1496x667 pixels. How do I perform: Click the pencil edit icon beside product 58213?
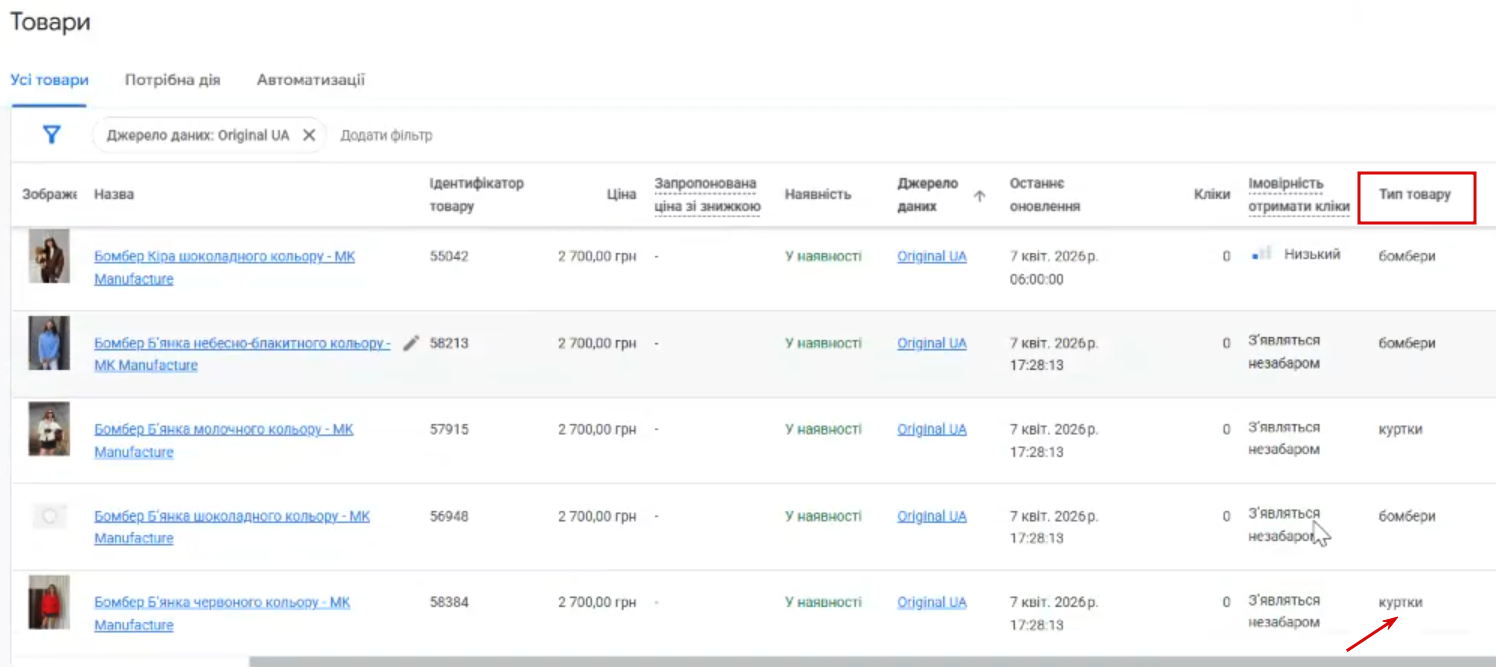point(411,343)
